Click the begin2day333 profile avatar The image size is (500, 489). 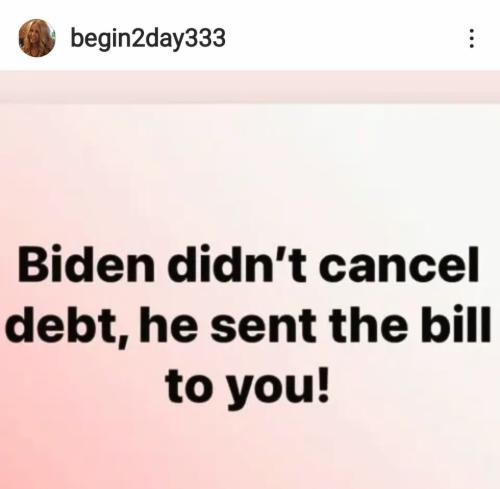coord(37,38)
